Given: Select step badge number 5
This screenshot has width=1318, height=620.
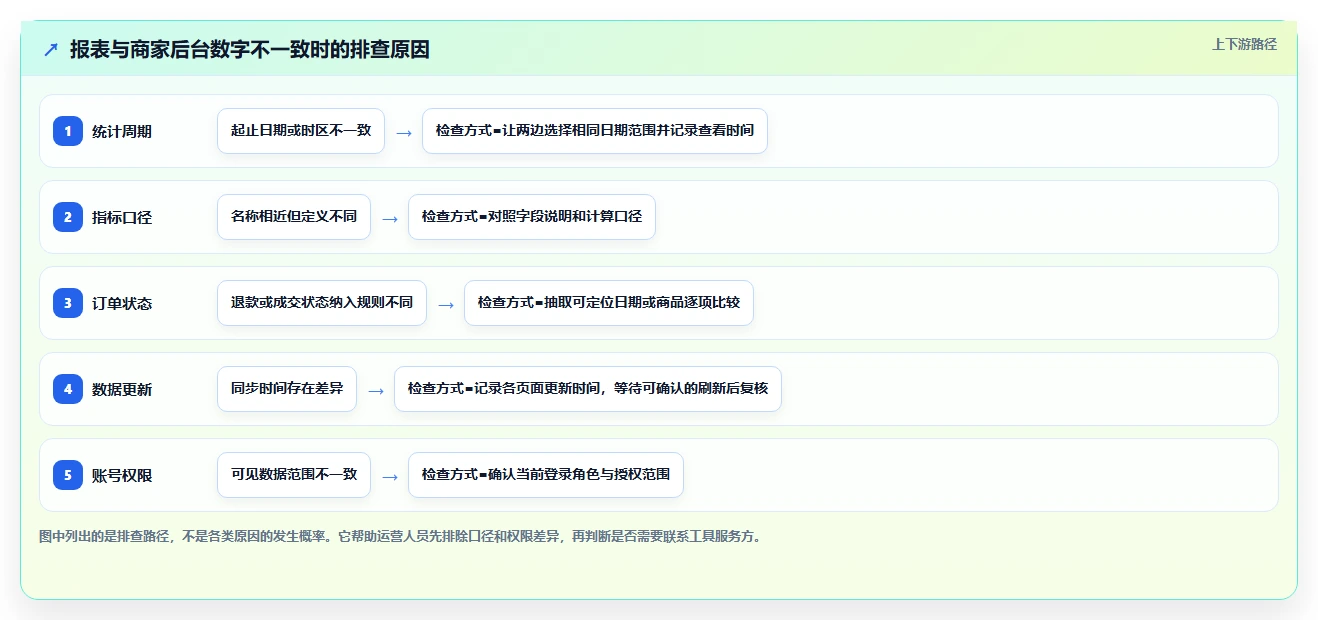Looking at the screenshot, I should click(x=68, y=474).
